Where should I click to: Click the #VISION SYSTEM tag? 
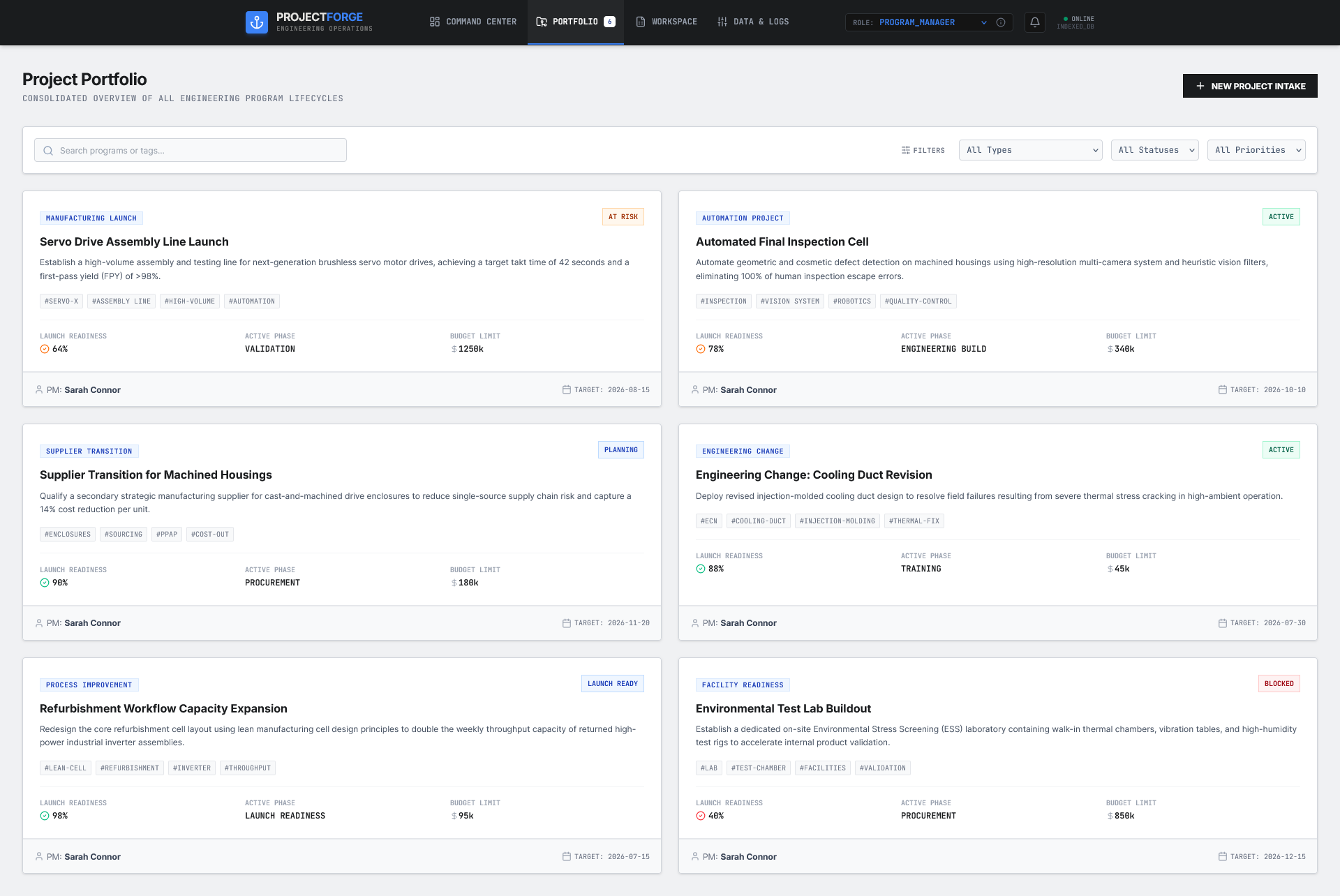[x=790, y=301]
